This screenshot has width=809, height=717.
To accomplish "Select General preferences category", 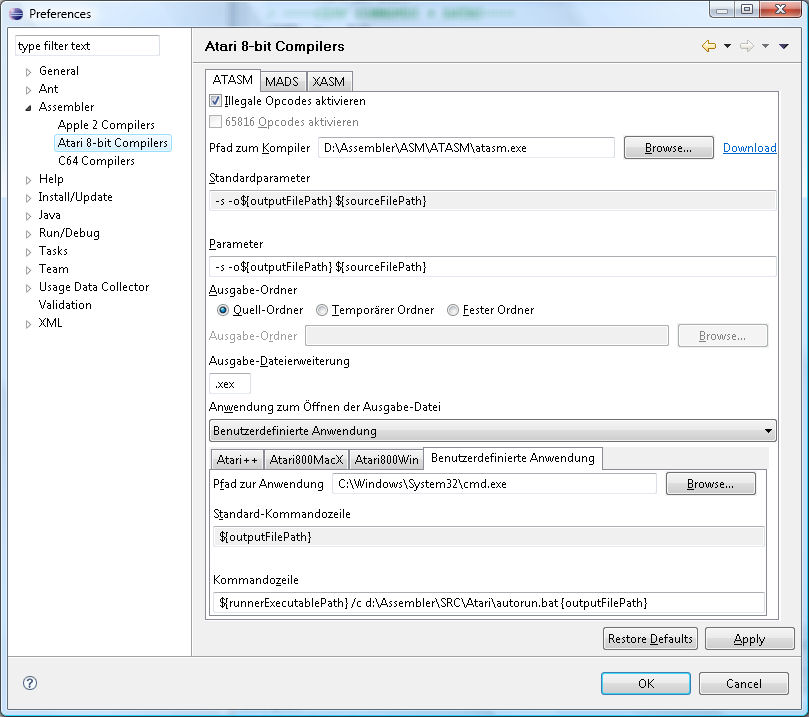I will (x=59, y=71).
